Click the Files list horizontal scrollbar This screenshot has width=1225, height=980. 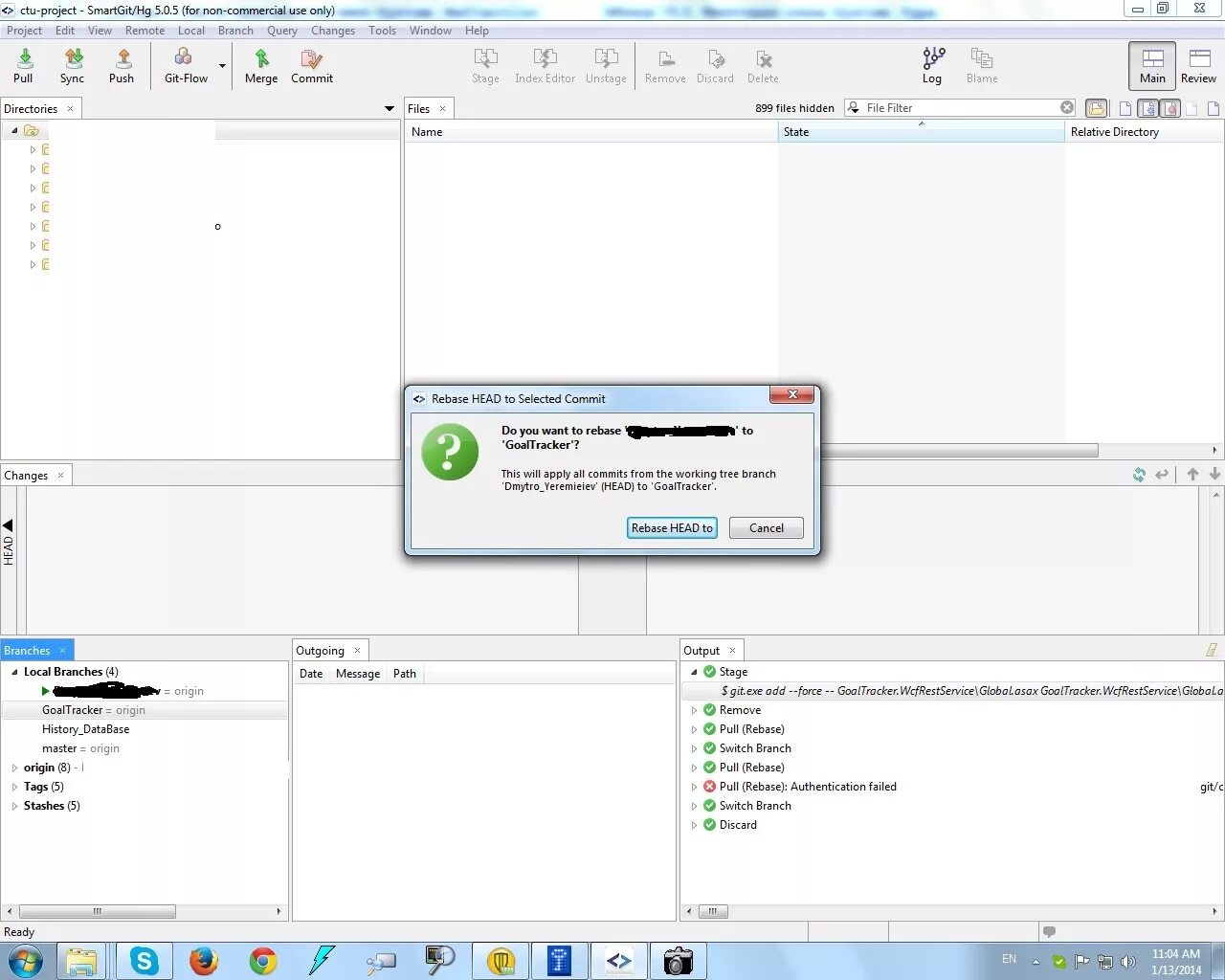[x=958, y=450]
